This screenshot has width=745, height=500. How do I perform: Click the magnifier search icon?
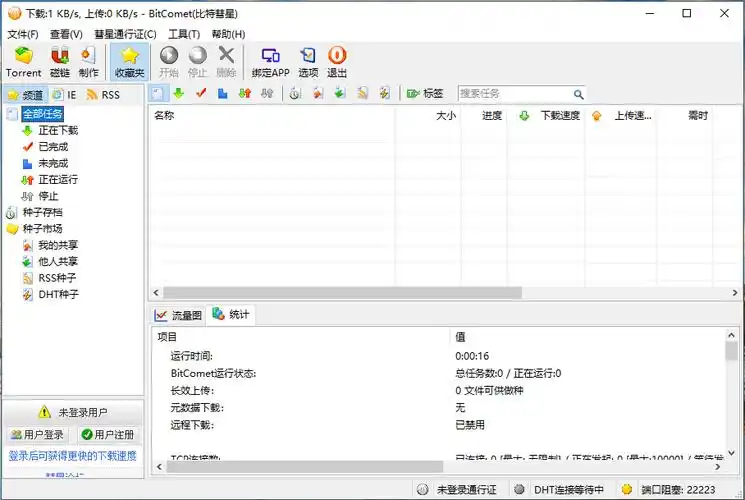(578, 94)
